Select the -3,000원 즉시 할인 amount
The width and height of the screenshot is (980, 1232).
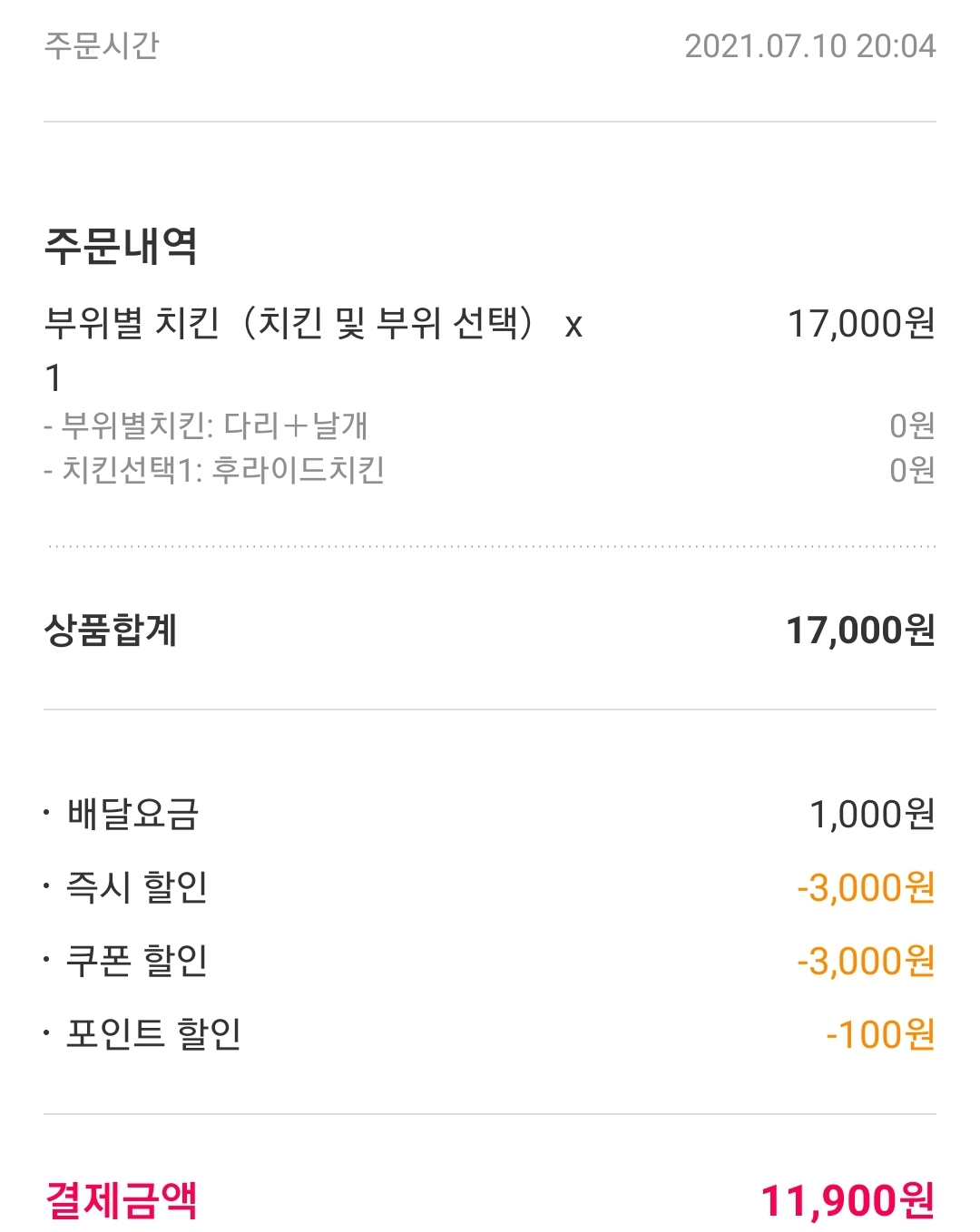click(x=865, y=888)
